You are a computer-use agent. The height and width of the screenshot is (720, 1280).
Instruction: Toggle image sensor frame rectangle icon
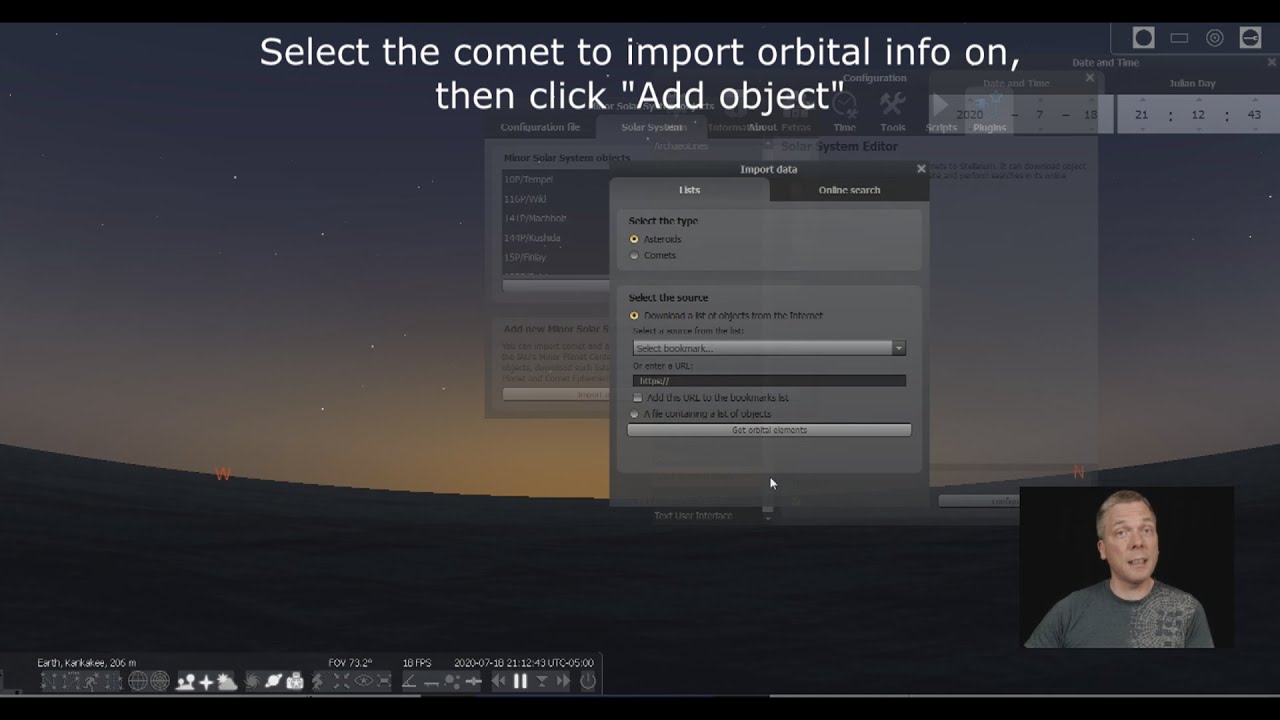[x=1179, y=38]
